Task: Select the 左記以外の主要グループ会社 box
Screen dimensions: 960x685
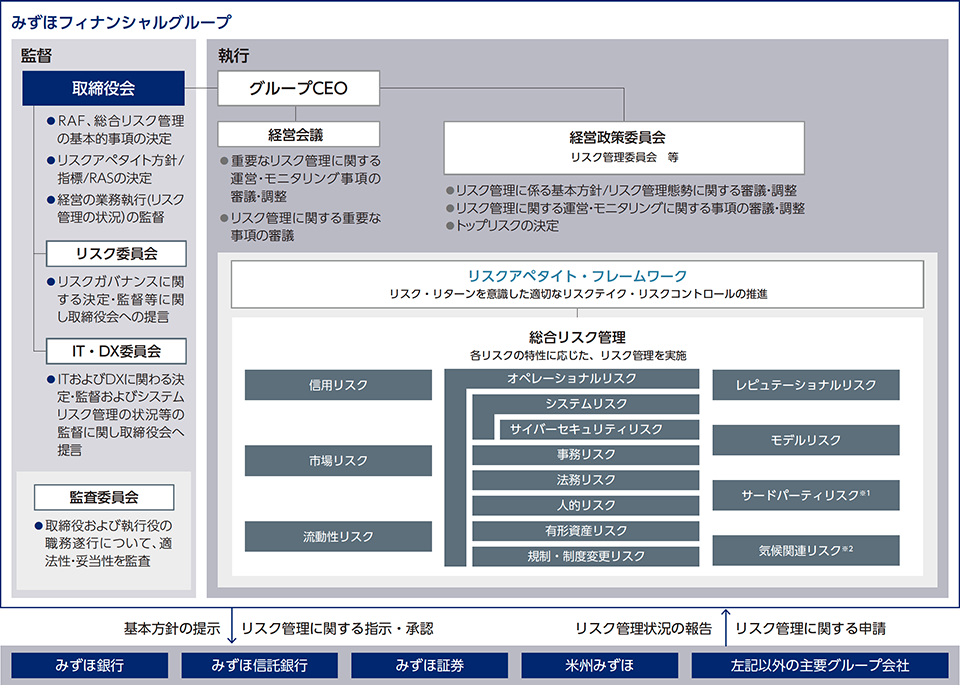Action: point(820,665)
